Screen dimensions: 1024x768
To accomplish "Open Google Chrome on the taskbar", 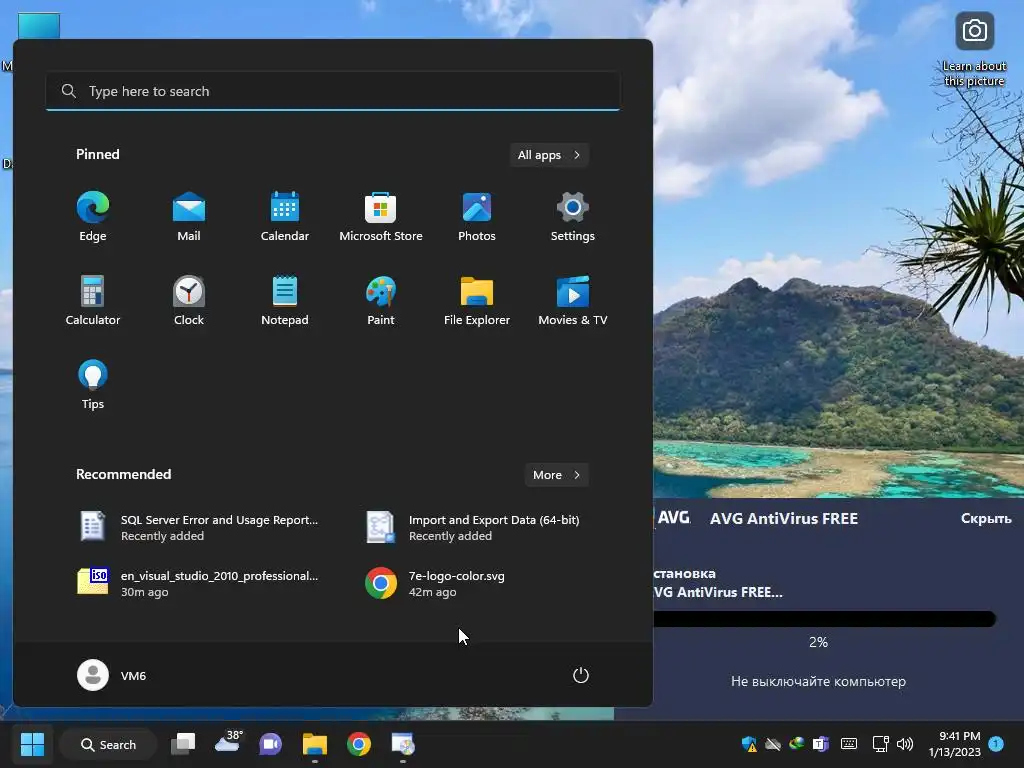I will [x=359, y=744].
